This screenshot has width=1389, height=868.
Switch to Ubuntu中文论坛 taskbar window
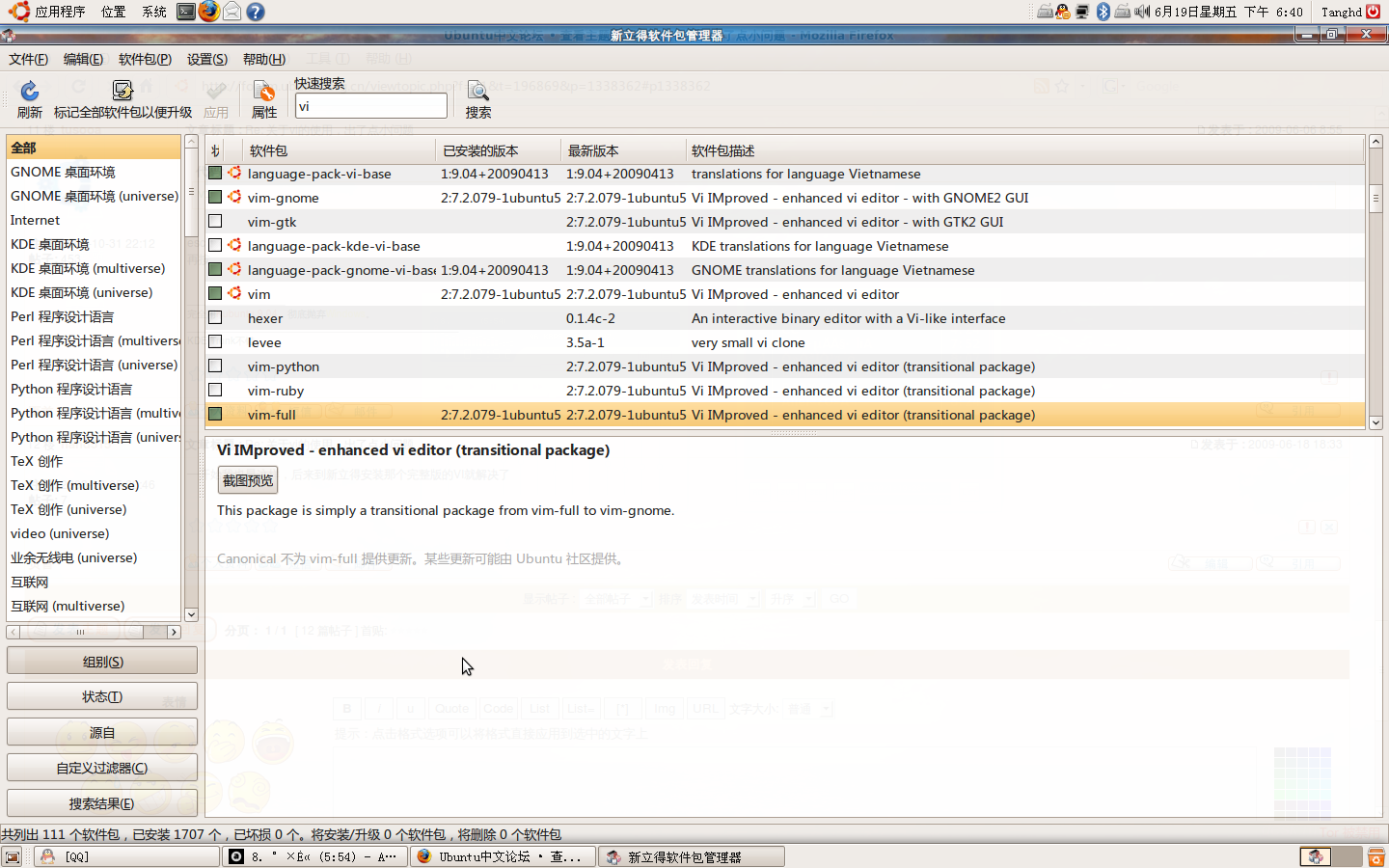(x=503, y=856)
